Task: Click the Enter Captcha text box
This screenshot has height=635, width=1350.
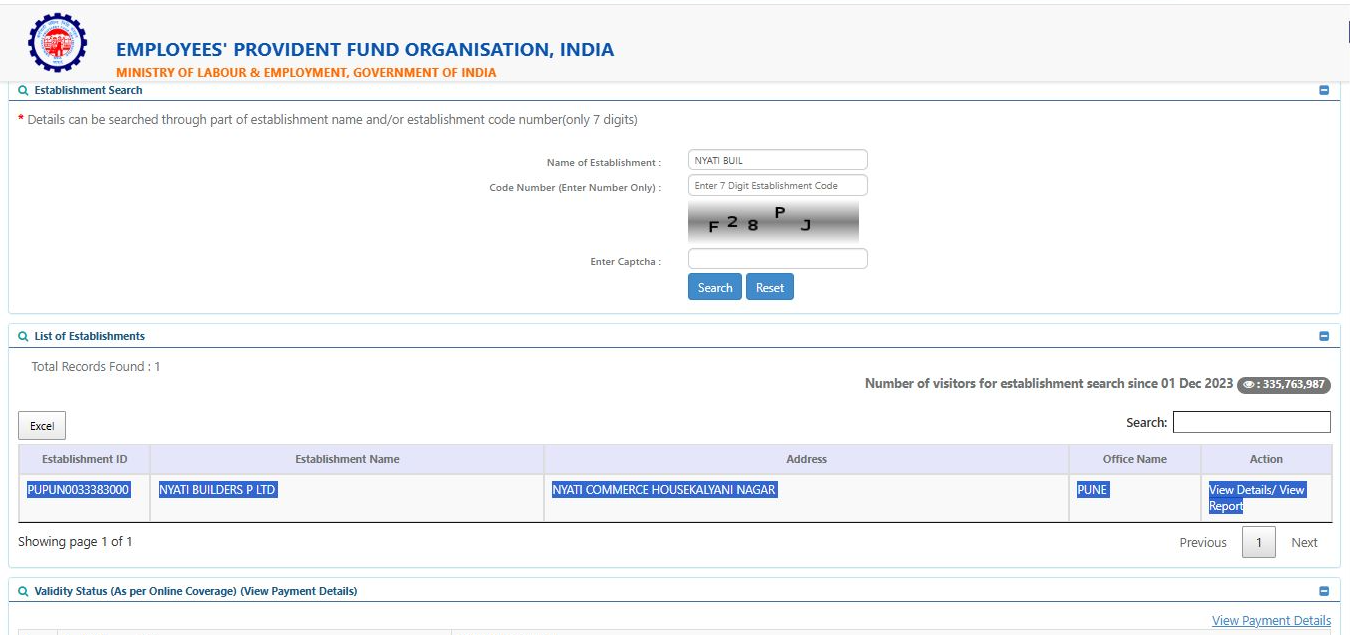Action: (777, 259)
